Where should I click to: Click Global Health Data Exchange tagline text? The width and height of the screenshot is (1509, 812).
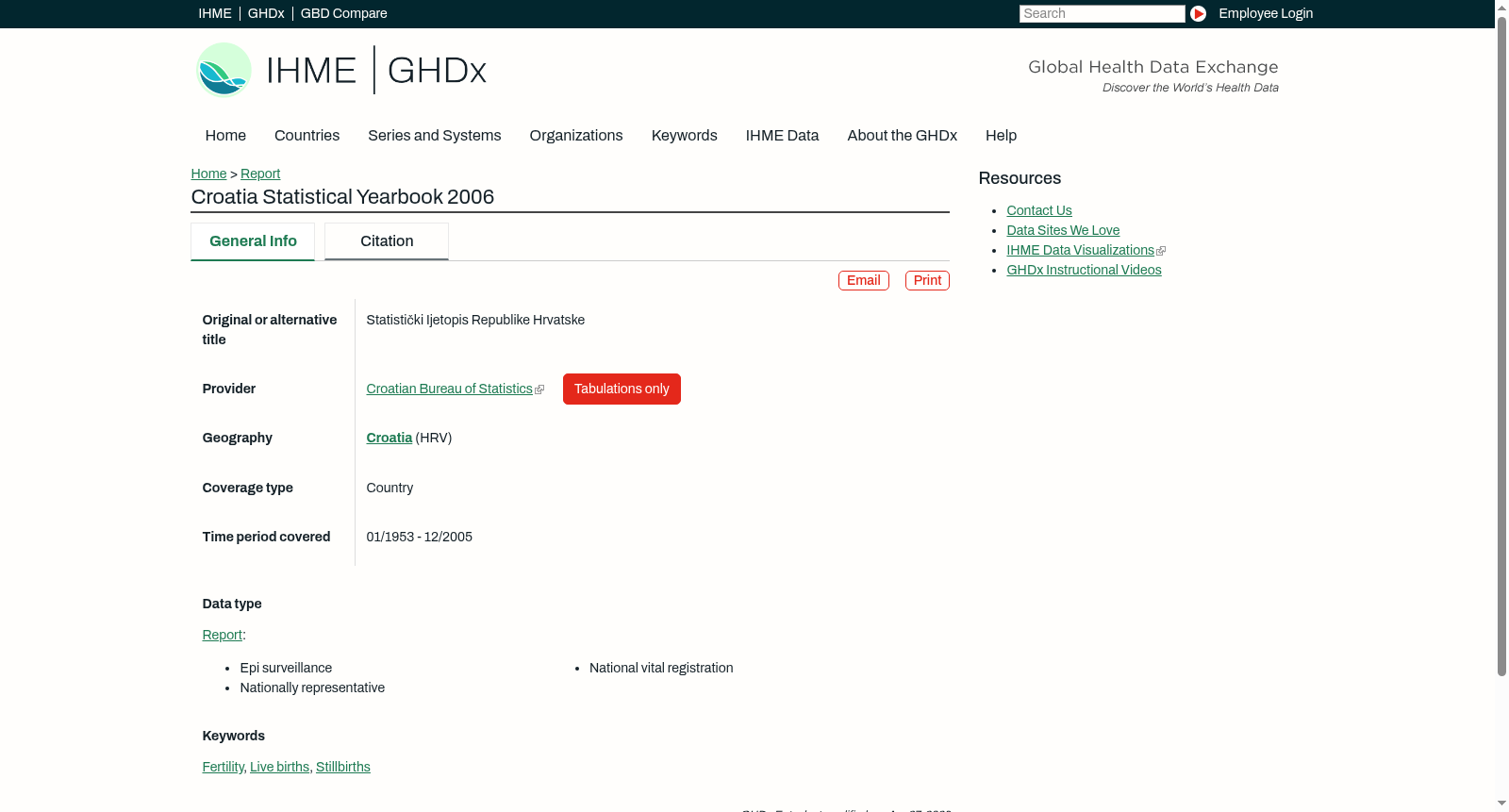(x=1152, y=67)
